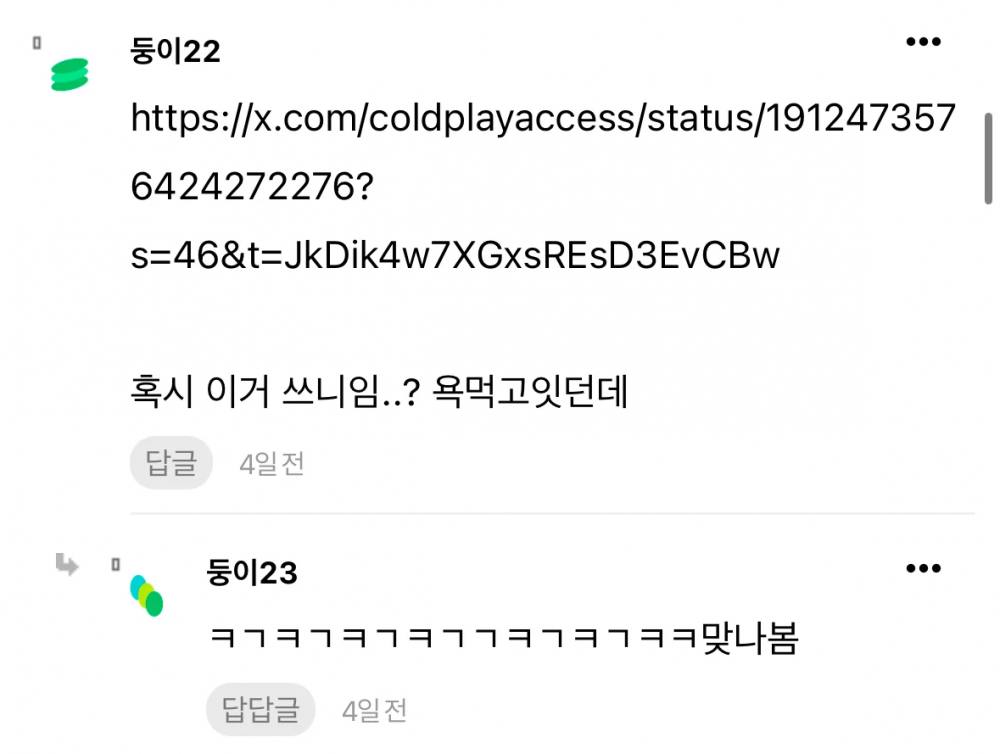Open more options for 둥이22's comment
Screen dimensions: 1000x754
923,42
